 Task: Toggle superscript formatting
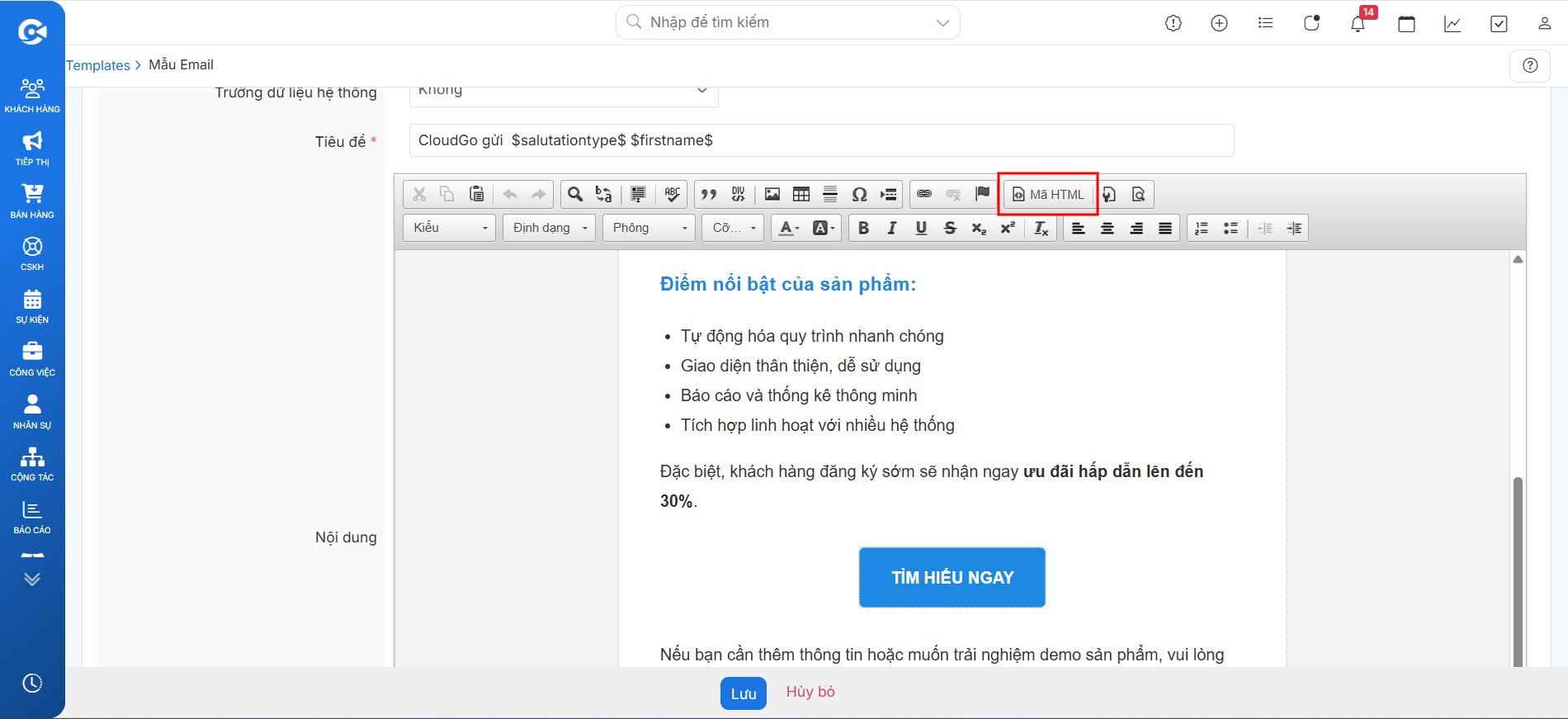[1008, 228]
